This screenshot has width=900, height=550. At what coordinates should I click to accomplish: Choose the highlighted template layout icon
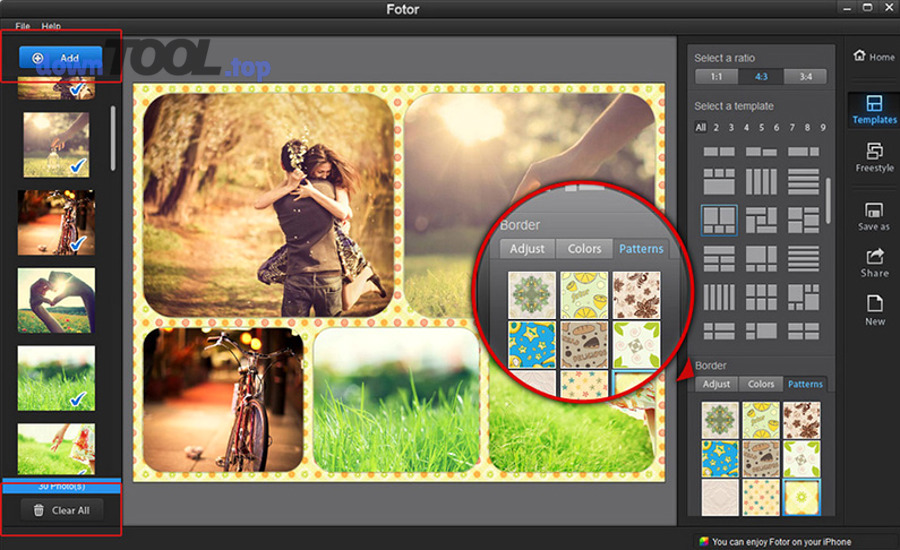(719, 220)
